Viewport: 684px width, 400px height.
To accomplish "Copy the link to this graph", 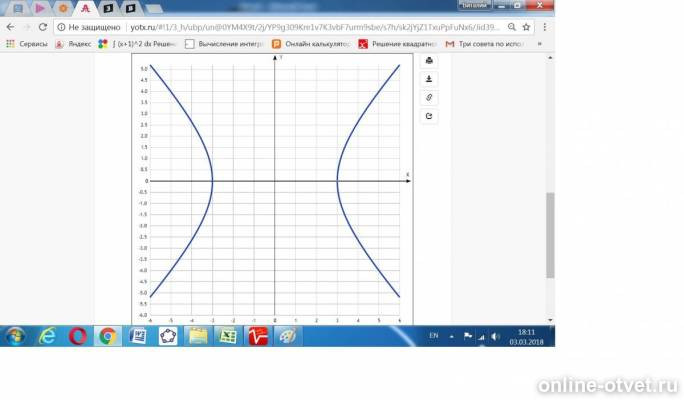I will [429, 97].
